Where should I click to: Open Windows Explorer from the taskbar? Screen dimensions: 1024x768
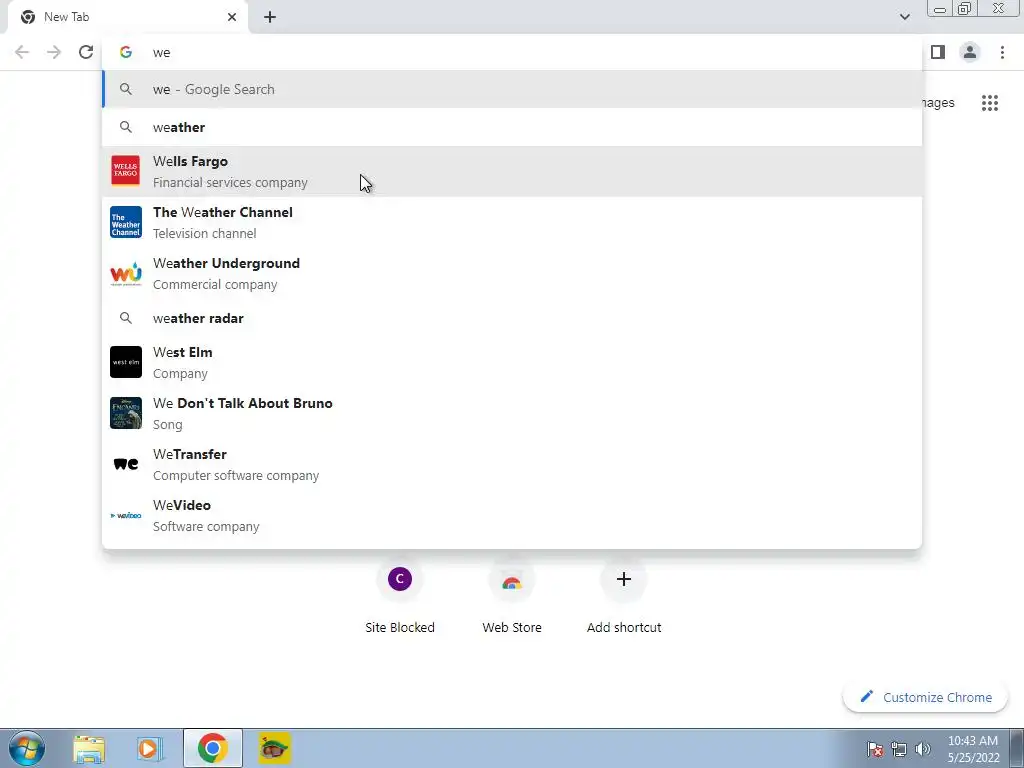pos(89,748)
